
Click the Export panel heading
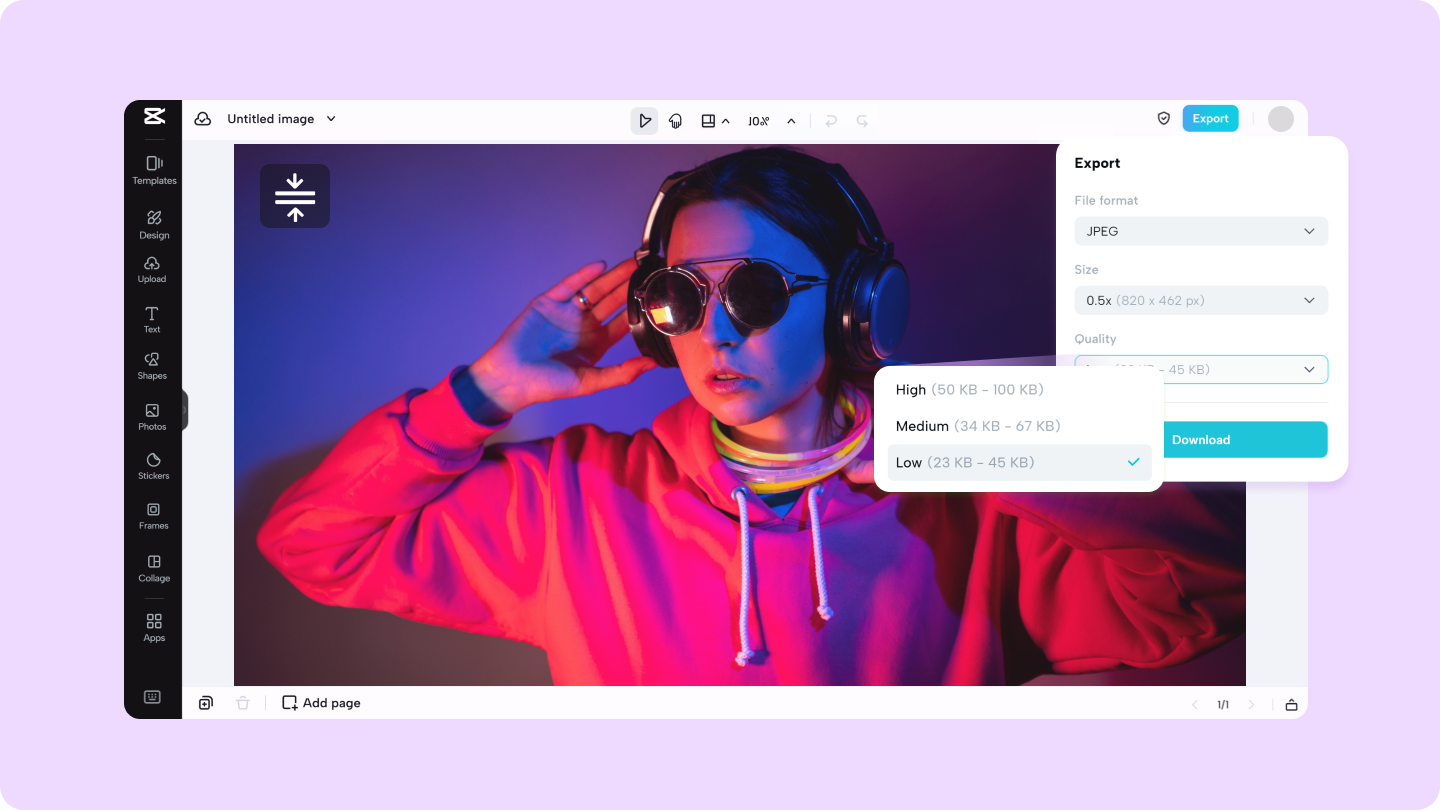pyautogui.click(x=1097, y=163)
